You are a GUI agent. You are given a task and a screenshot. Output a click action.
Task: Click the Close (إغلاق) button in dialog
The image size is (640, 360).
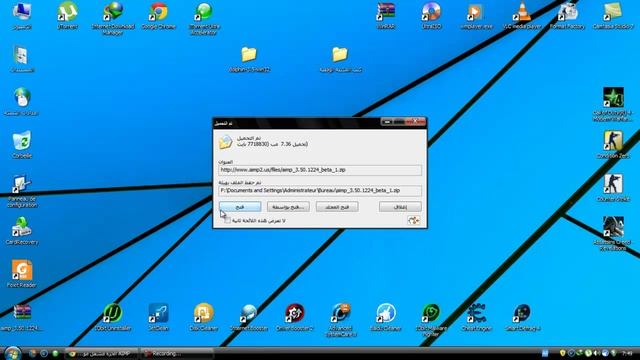(400, 207)
